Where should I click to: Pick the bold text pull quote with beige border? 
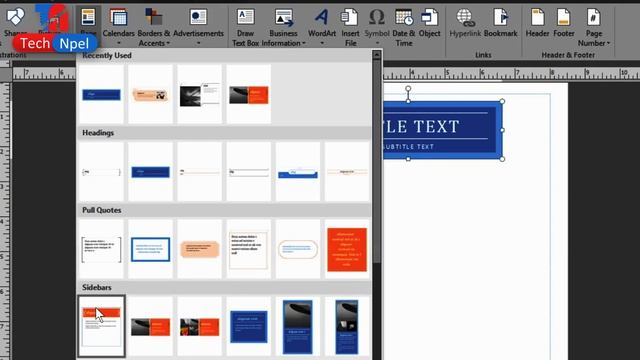click(249, 249)
